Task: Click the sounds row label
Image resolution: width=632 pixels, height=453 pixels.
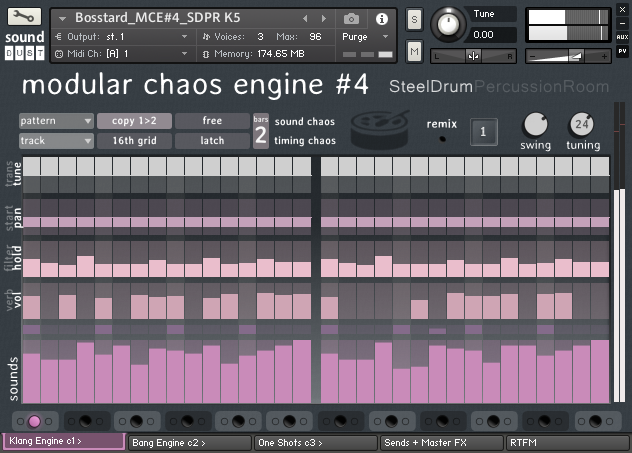Action: pyautogui.click(x=13, y=378)
